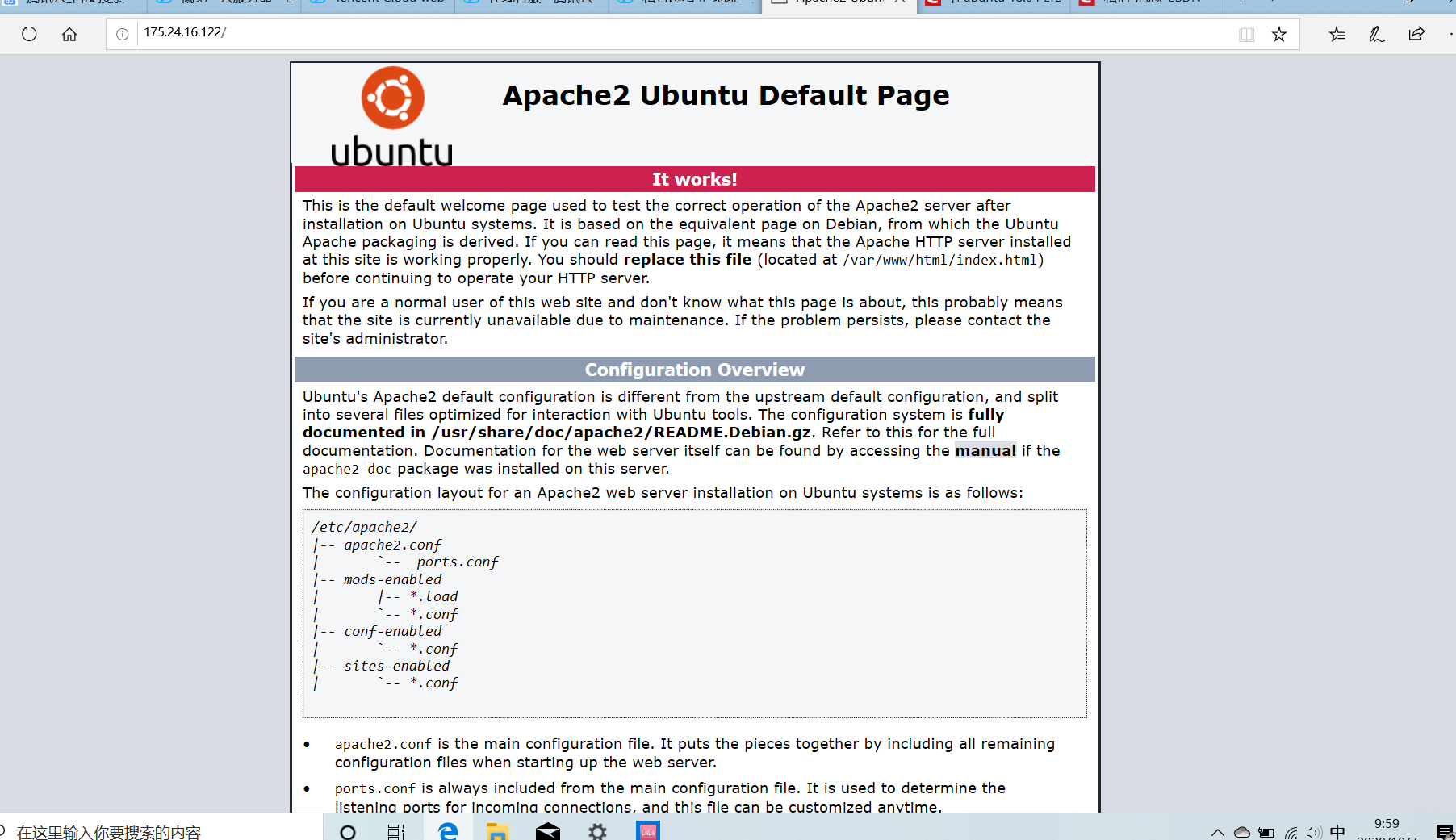Switch the Chinese input method indicator
Screen dimensions: 1456x840
pos(1337,831)
